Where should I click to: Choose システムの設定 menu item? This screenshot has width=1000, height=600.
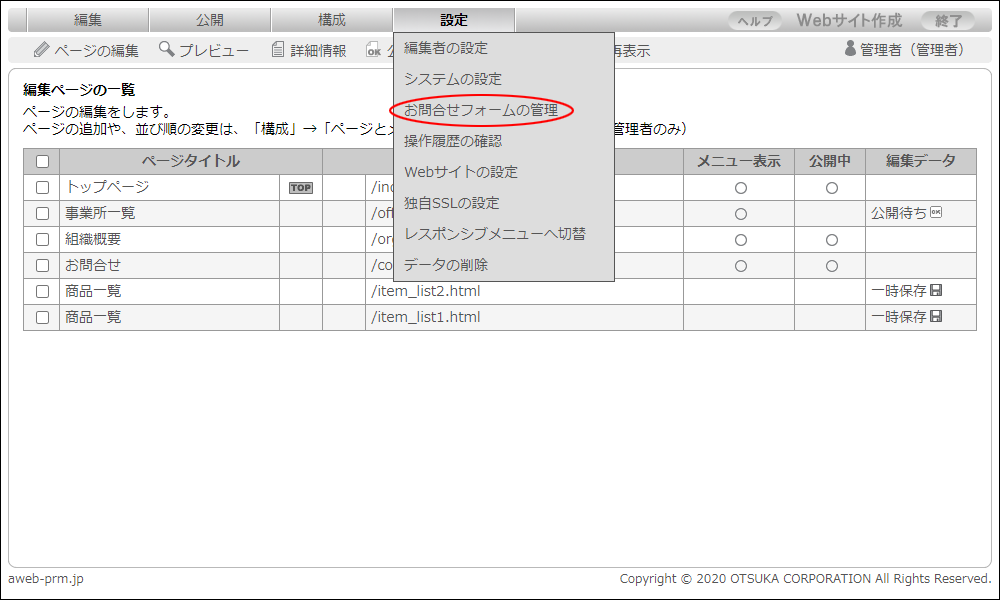click(453, 79)
